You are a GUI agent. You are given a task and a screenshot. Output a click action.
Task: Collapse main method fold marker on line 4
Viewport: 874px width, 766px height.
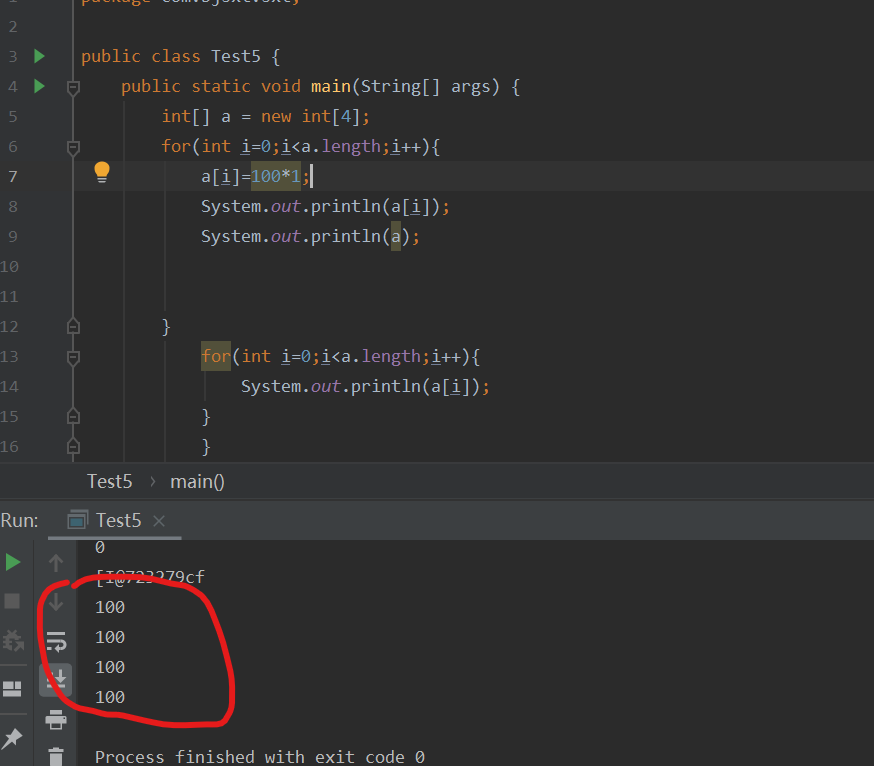(73, 88)
